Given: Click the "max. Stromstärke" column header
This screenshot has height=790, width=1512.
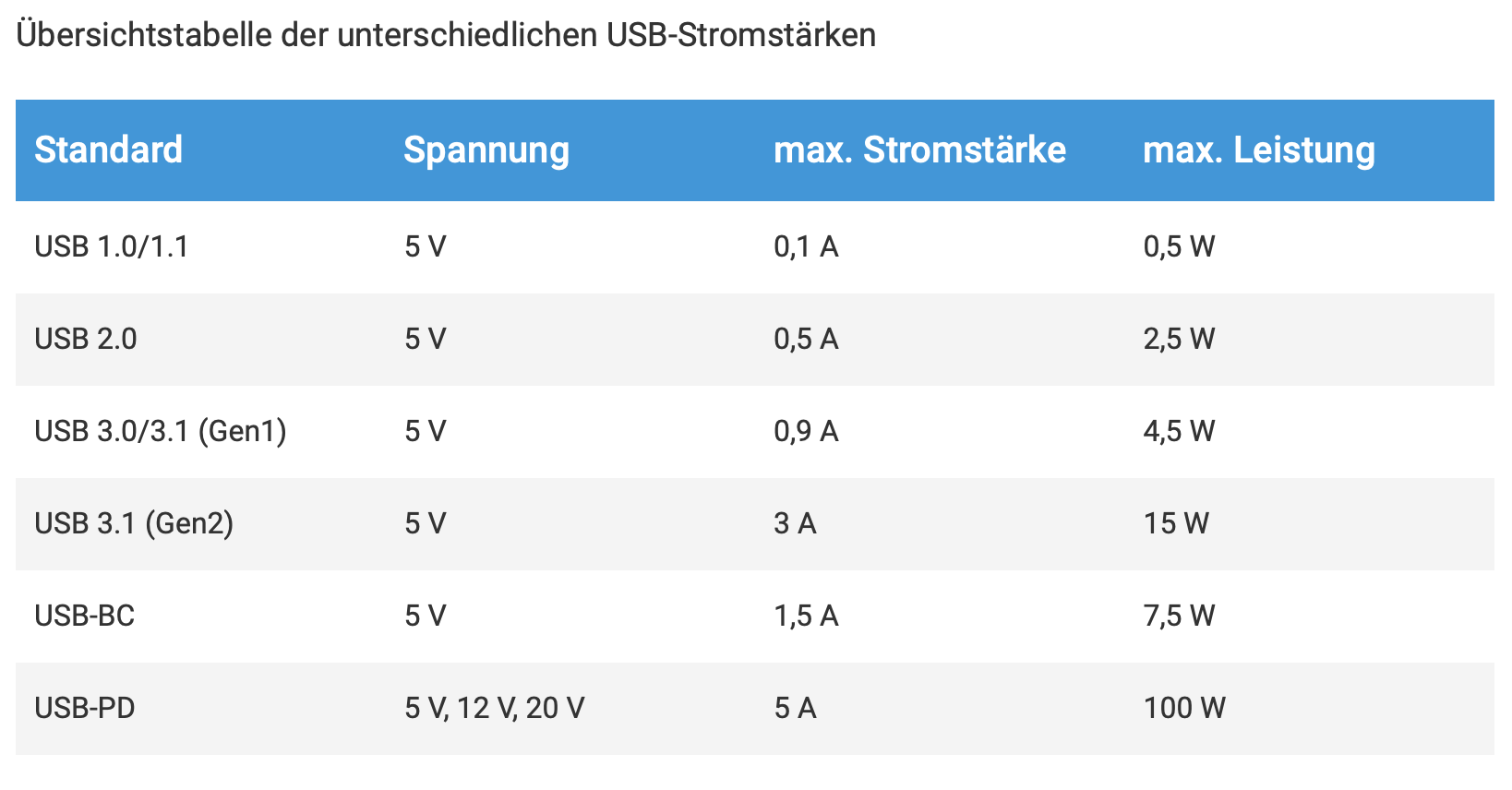Looking at the screenshot, I should 919,150.
